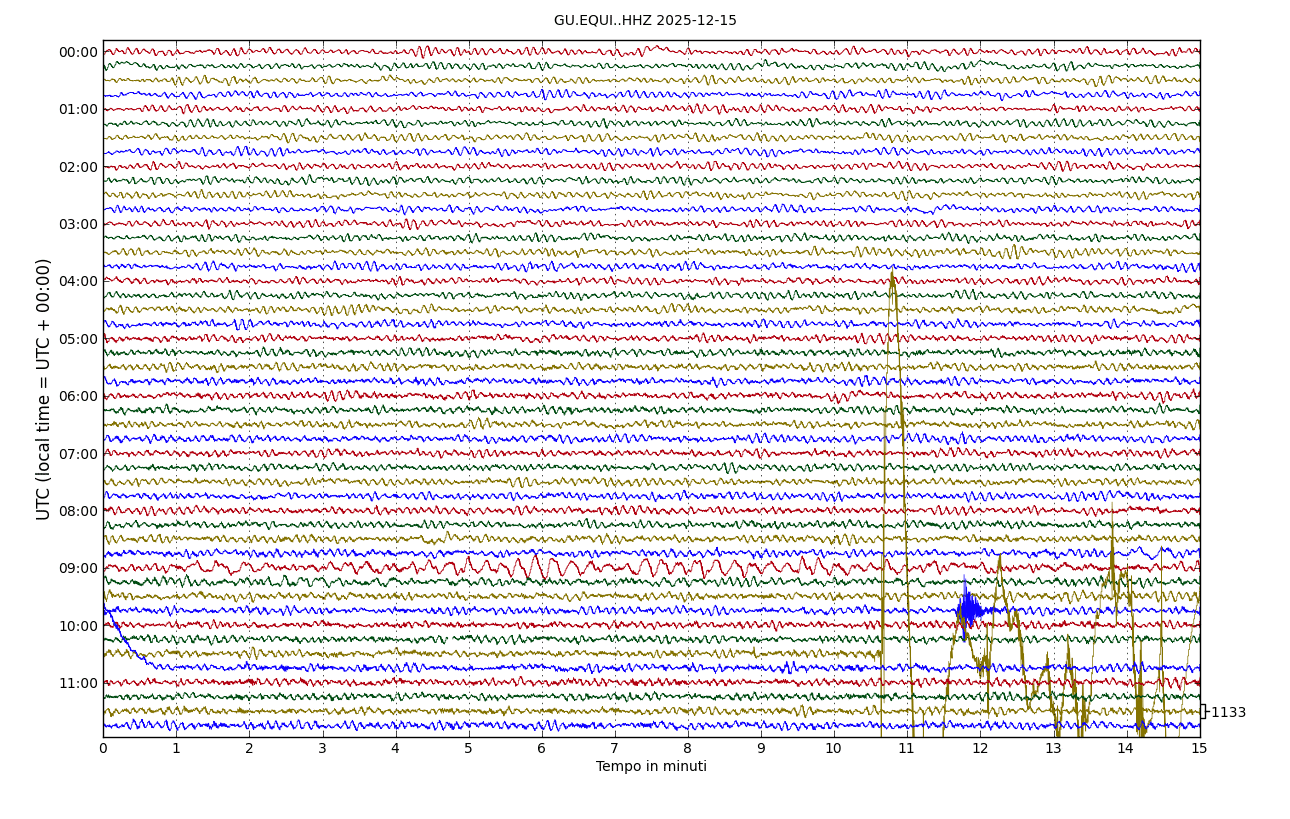Click the 'Tempo in minuti' x-axis label
The image size is (1290, 819).
coord(651,767)
